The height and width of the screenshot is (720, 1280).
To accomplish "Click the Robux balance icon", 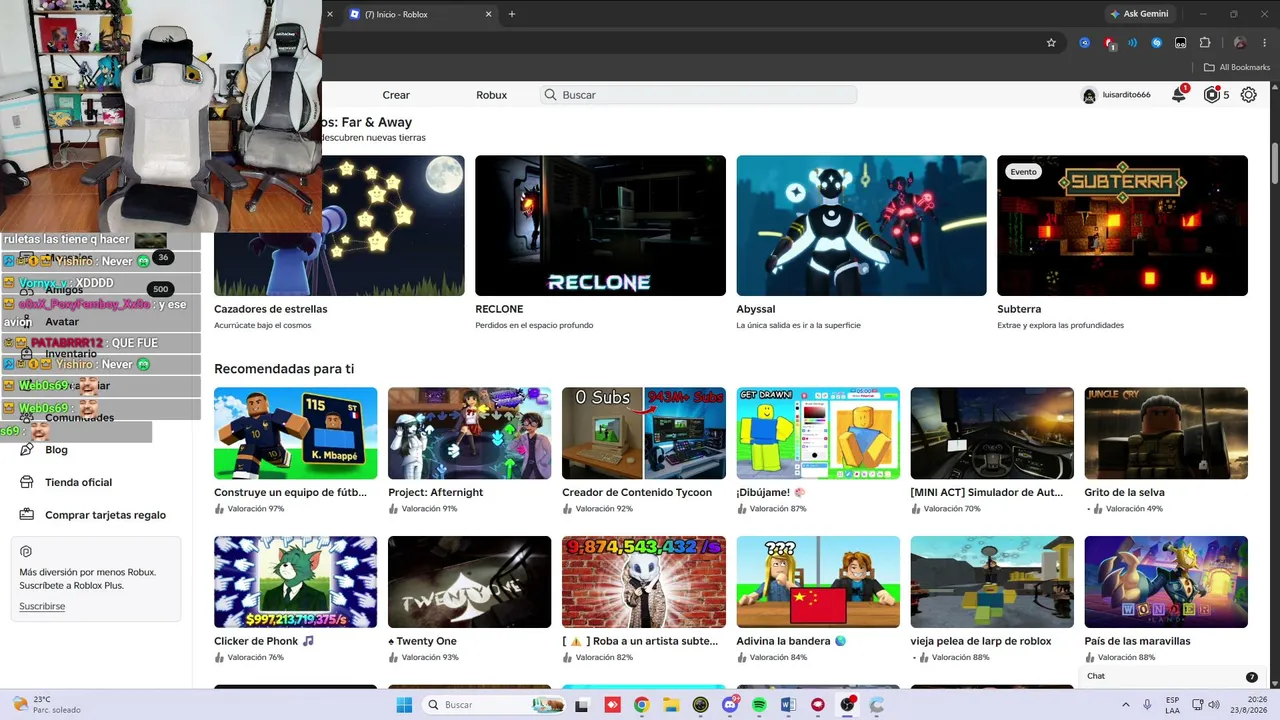I will point(1212,95).
